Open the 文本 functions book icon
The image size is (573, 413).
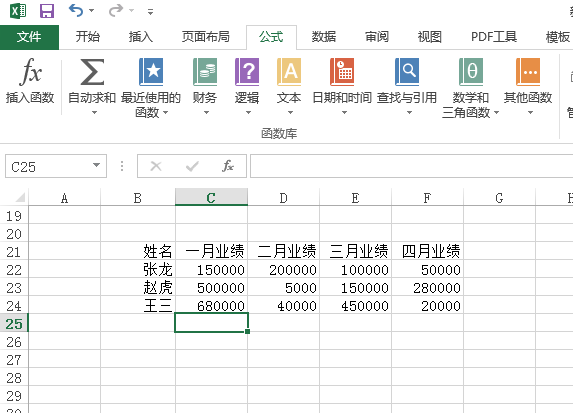coord(289,72)
